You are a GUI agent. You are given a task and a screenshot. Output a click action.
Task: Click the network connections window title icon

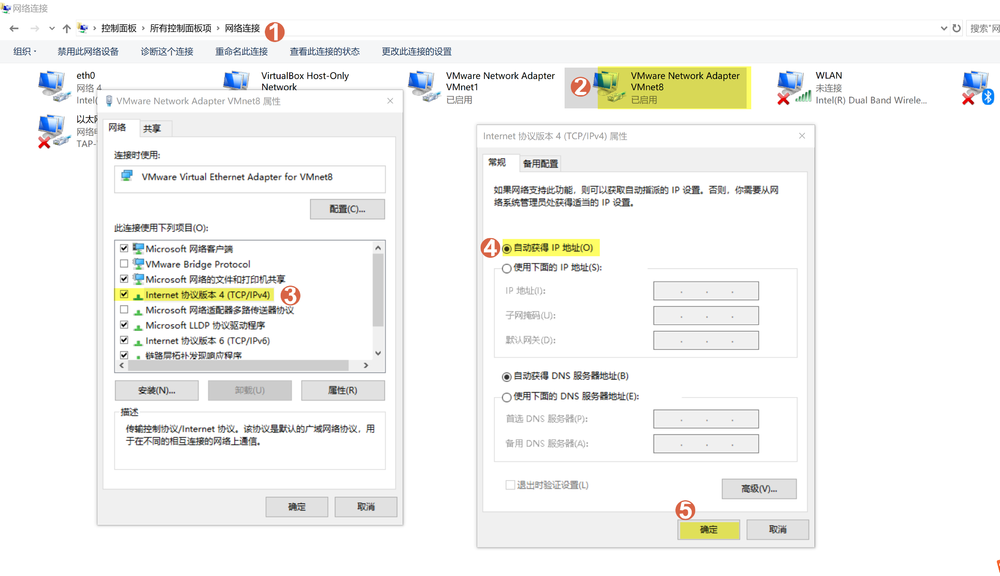pos(6,8)
